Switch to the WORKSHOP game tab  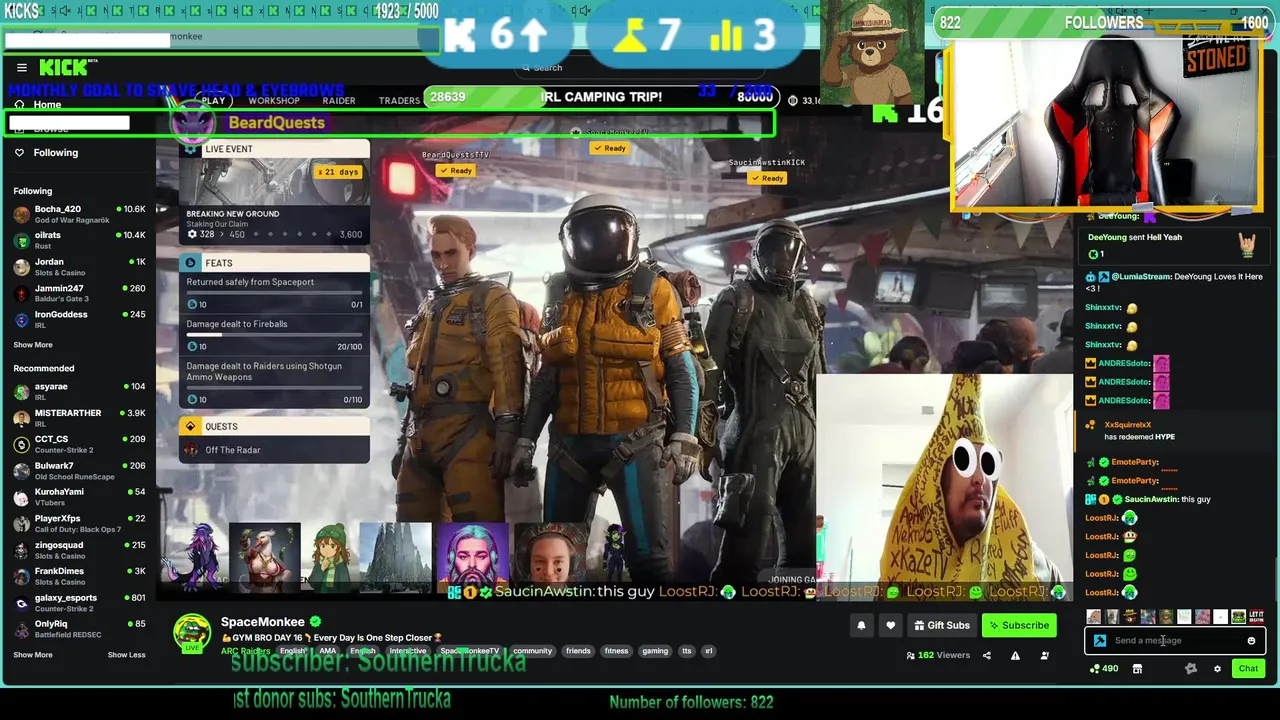click(x=273, y=101)
